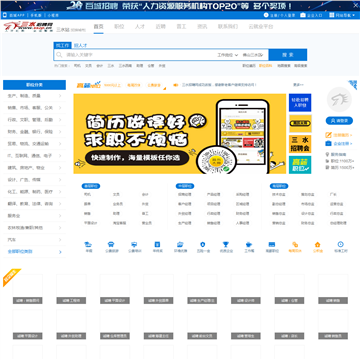Select 人事经理 under 中层职位
This screenshot has height=360, width=360.
coord(242,223)
